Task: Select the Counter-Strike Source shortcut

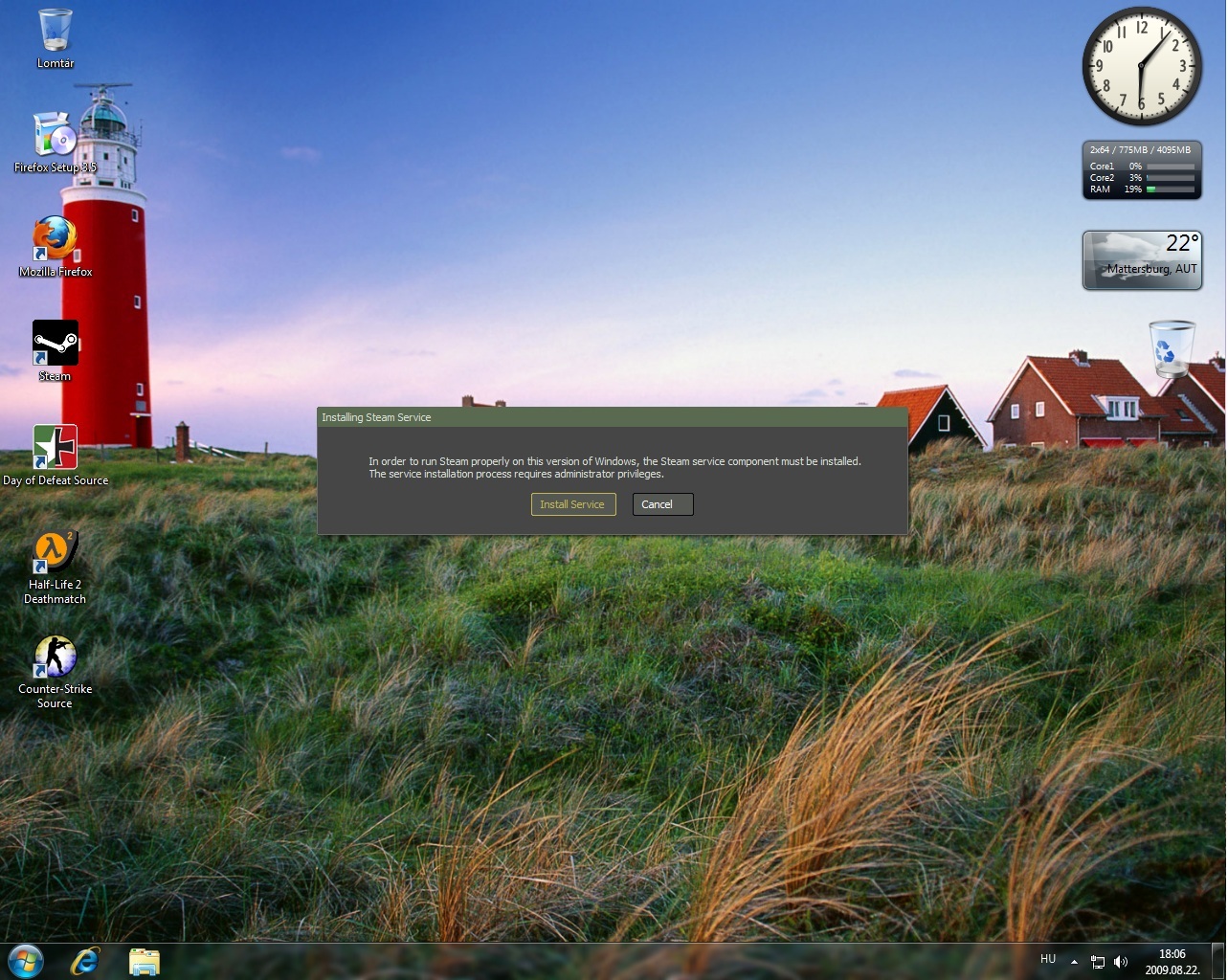Action: (x=56, y=671)
